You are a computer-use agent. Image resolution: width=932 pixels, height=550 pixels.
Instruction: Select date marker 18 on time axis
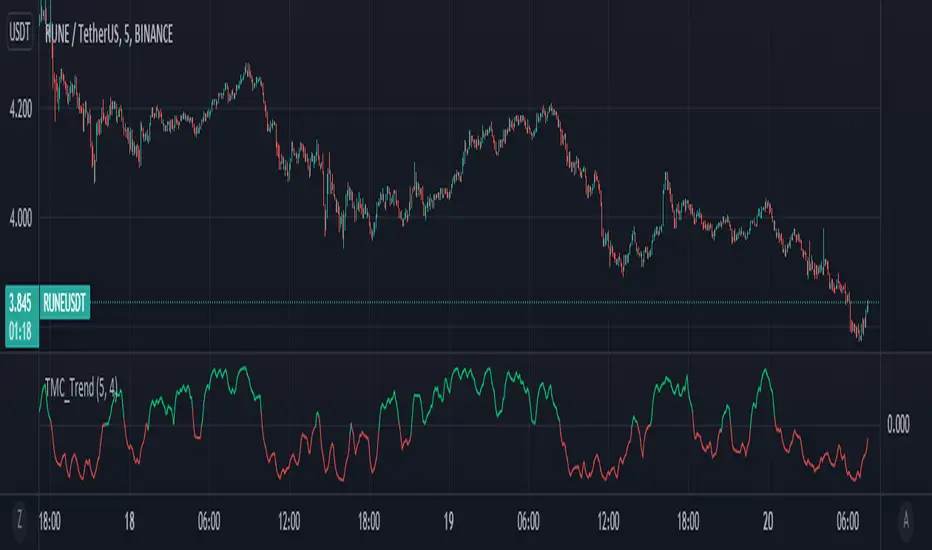click(130, 520)
